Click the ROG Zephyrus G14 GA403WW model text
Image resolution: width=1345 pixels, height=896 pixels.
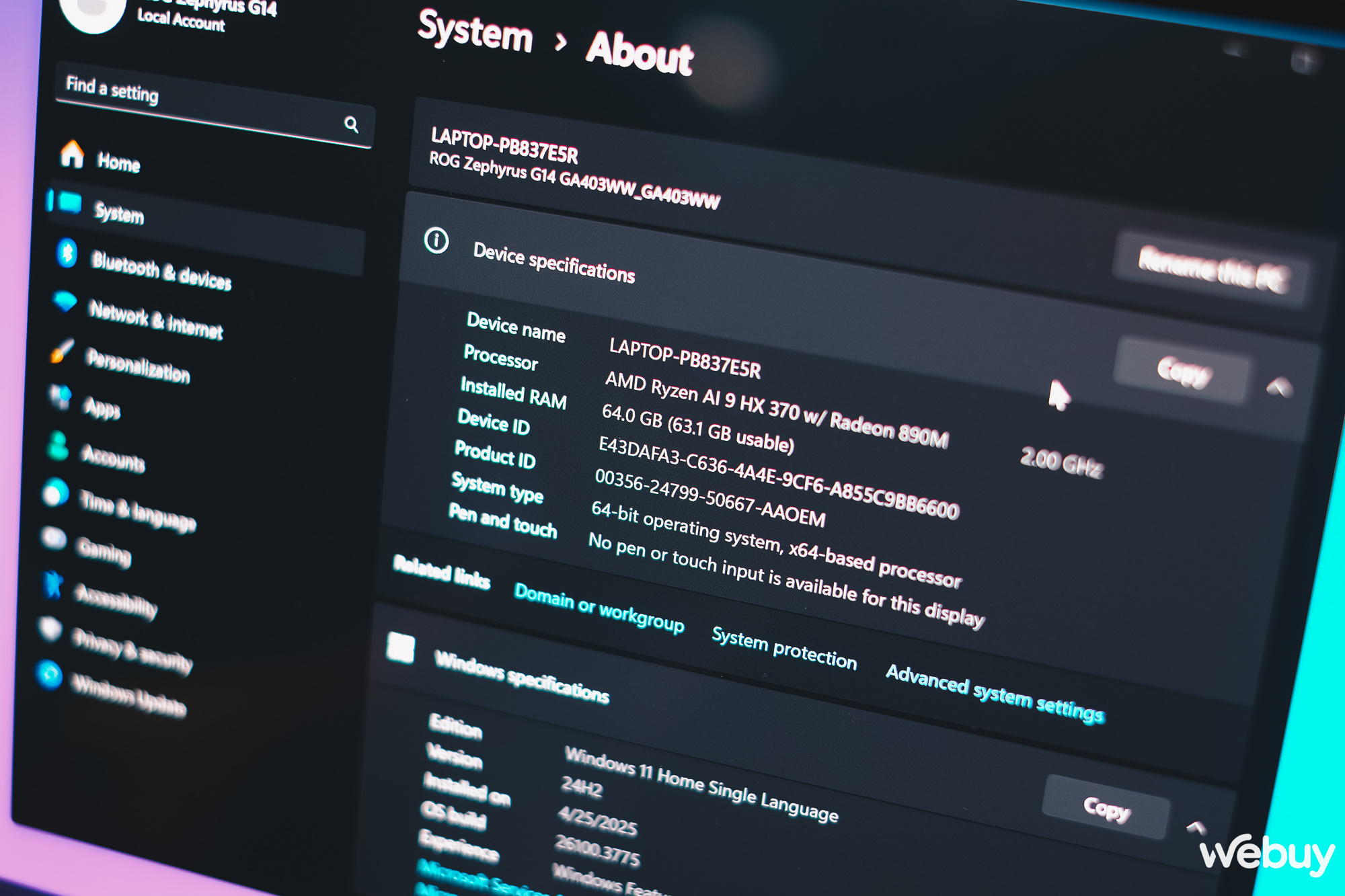574,180
